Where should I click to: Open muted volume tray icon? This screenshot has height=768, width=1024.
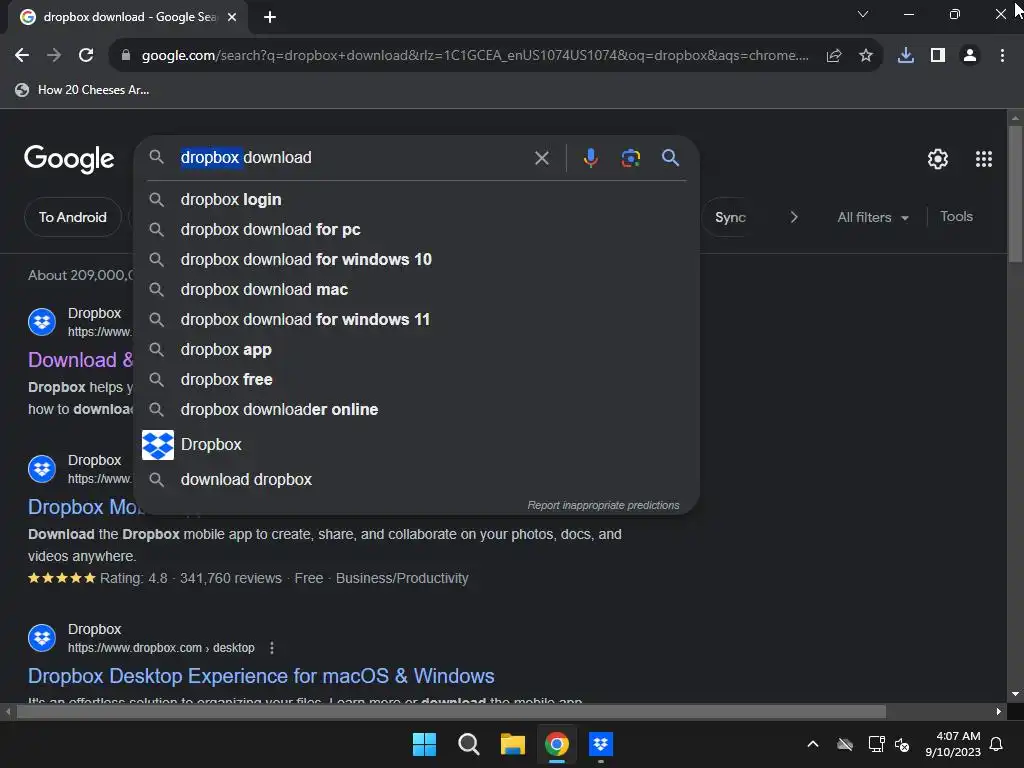click(902, 744)
